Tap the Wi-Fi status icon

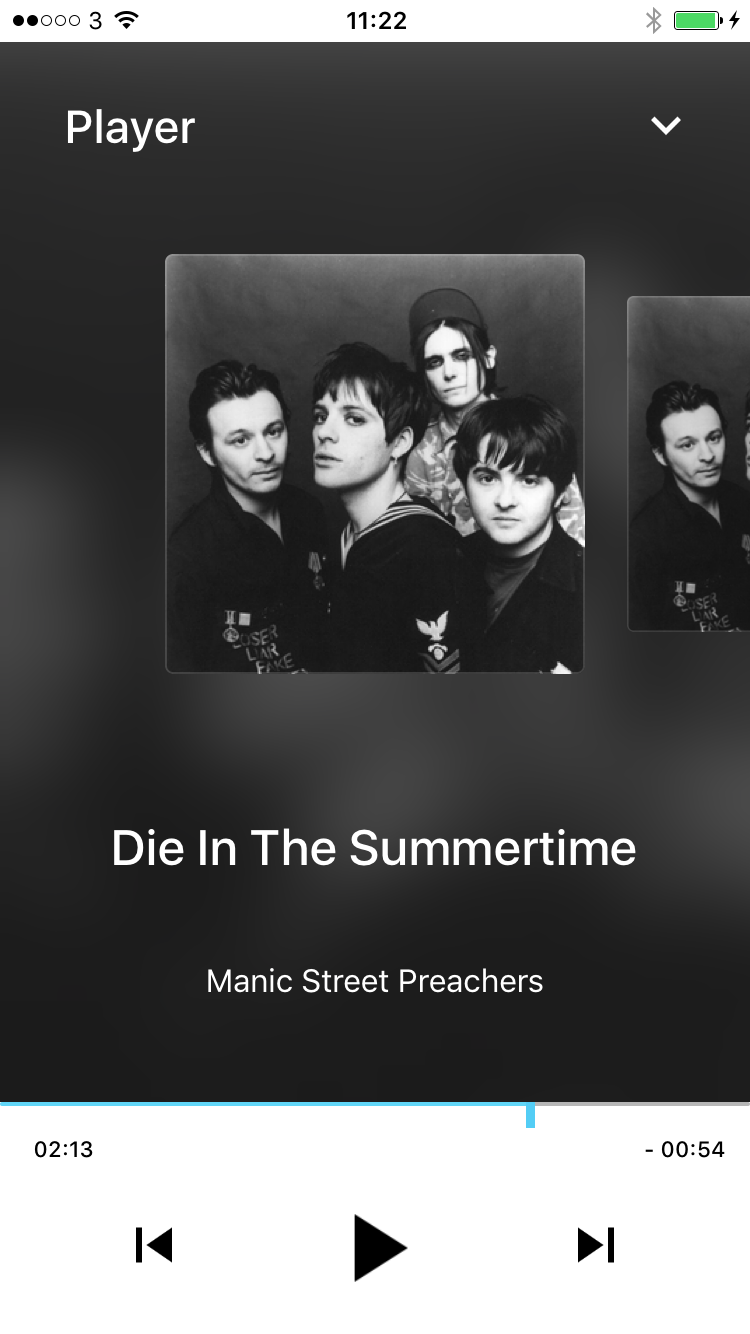pyautogui.click(x=126, y=20)
